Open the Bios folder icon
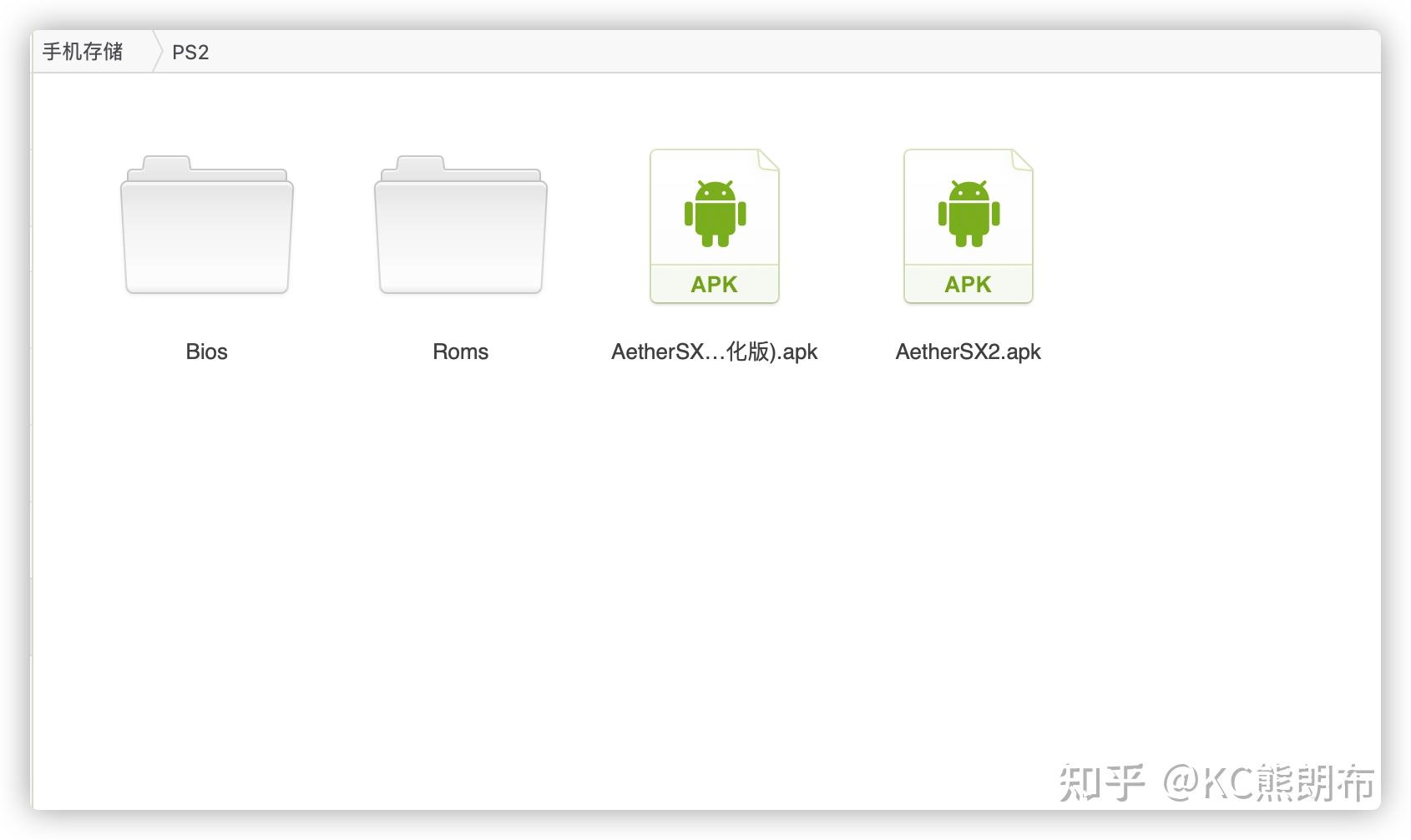 (x=207, y=225)
